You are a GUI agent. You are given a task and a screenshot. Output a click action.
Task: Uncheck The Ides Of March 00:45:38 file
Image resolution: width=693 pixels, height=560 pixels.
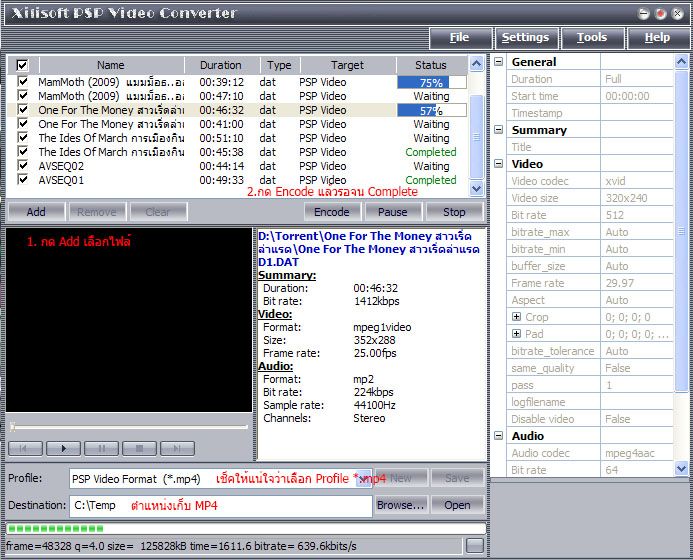click(x=23, y=152)
